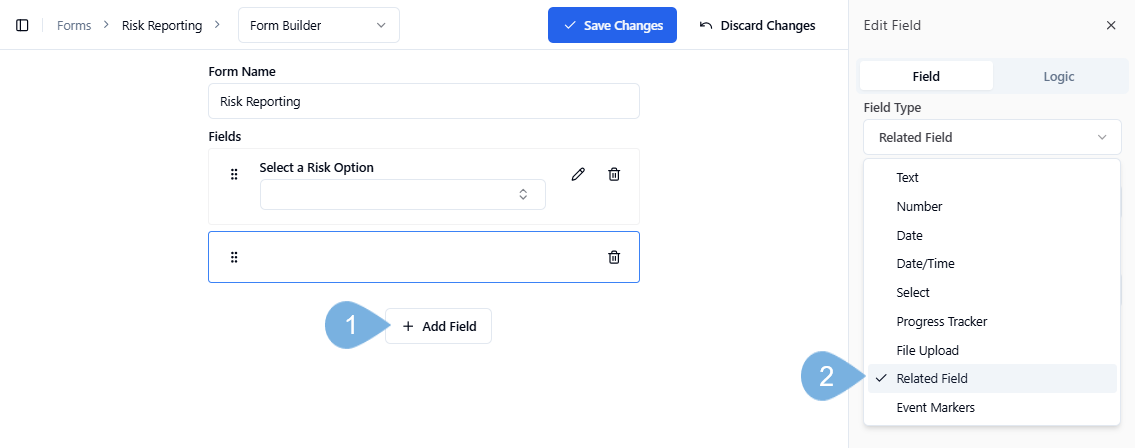Select the Event Markers option
Screen dimensions: 1135x448
coord(935,407)
